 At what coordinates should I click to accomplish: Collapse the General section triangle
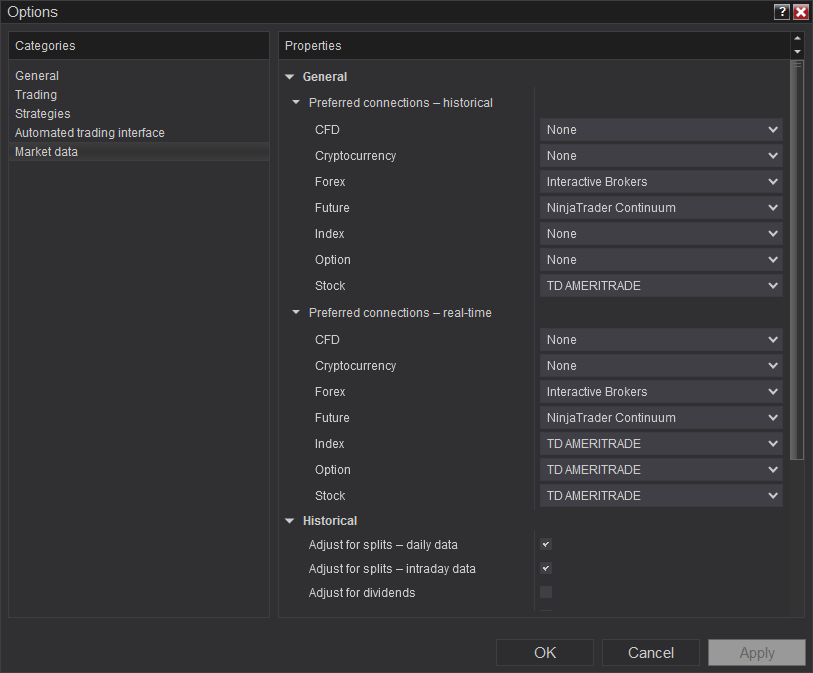(x=290, y=77)
